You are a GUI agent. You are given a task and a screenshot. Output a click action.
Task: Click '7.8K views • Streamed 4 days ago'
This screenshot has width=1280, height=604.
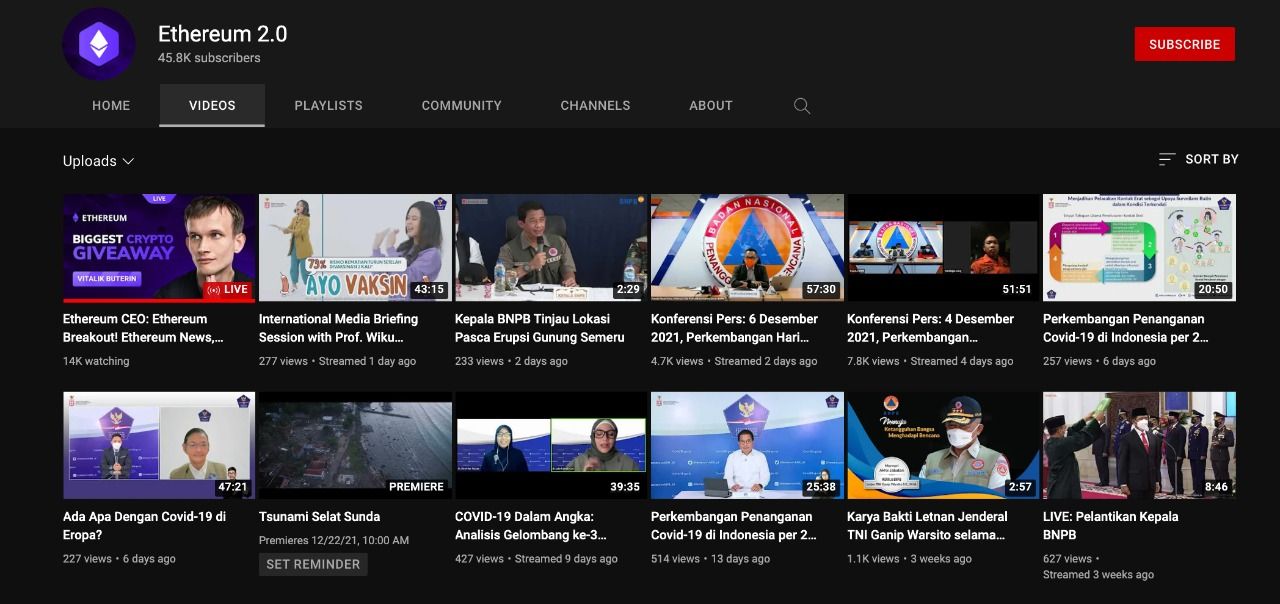[x=930, y=361]
